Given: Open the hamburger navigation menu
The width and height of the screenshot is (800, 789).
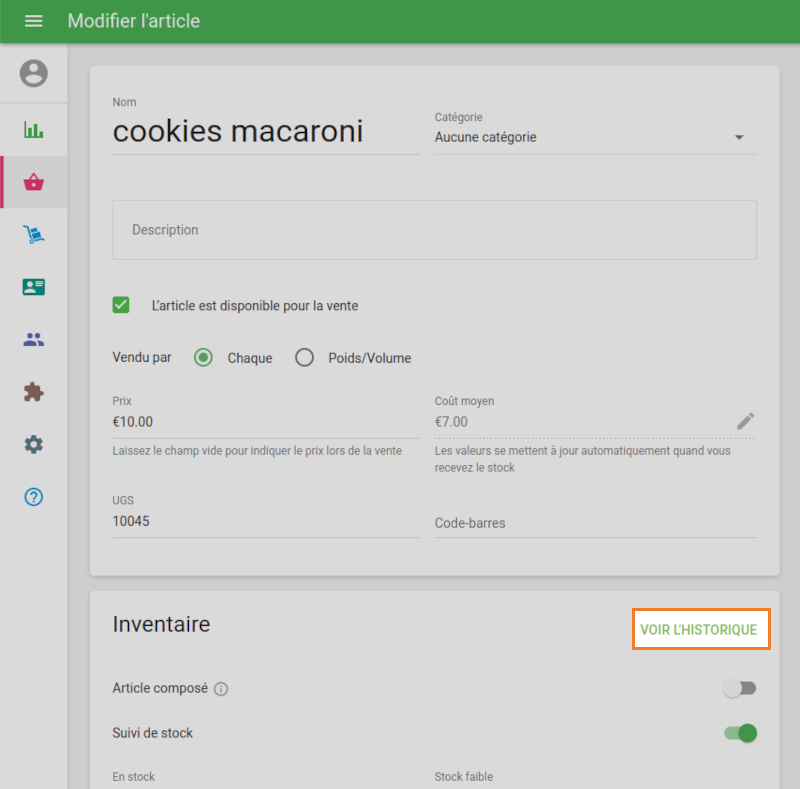Looking at the screenshot, I should pyautogui.click(x=34, y=21).
